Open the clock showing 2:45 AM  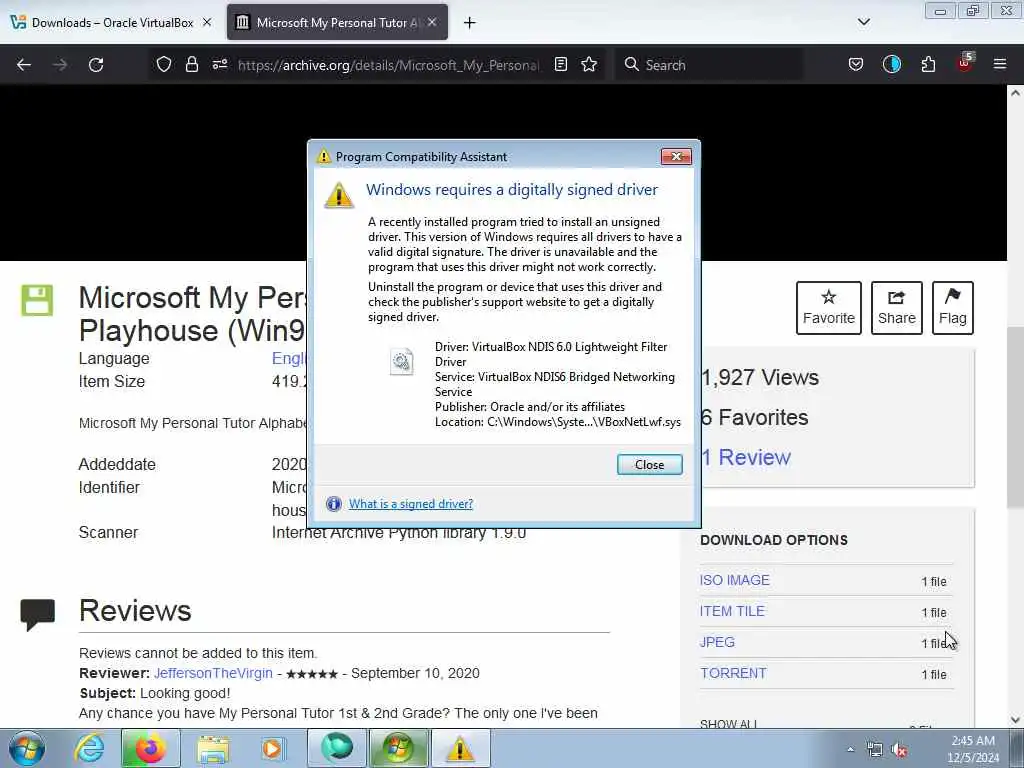tap(973, 749)
